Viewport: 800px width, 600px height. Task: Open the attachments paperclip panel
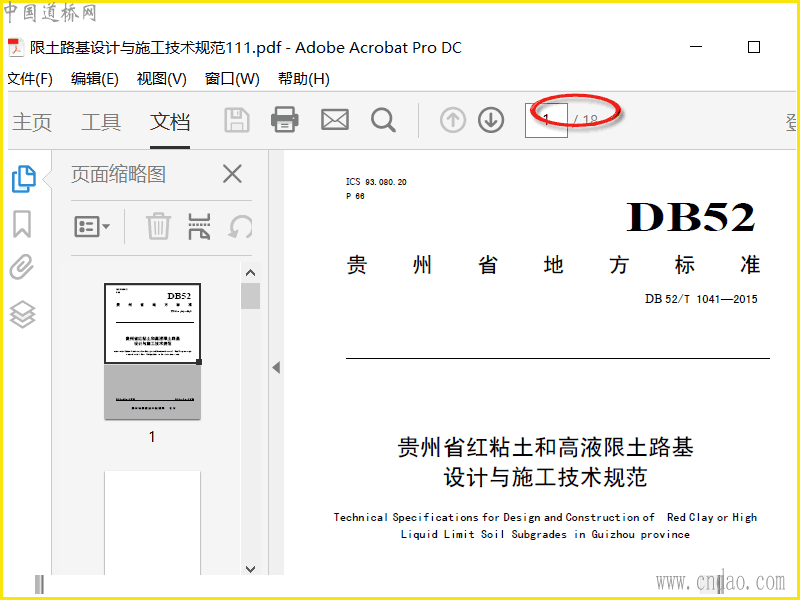point(21,267)
